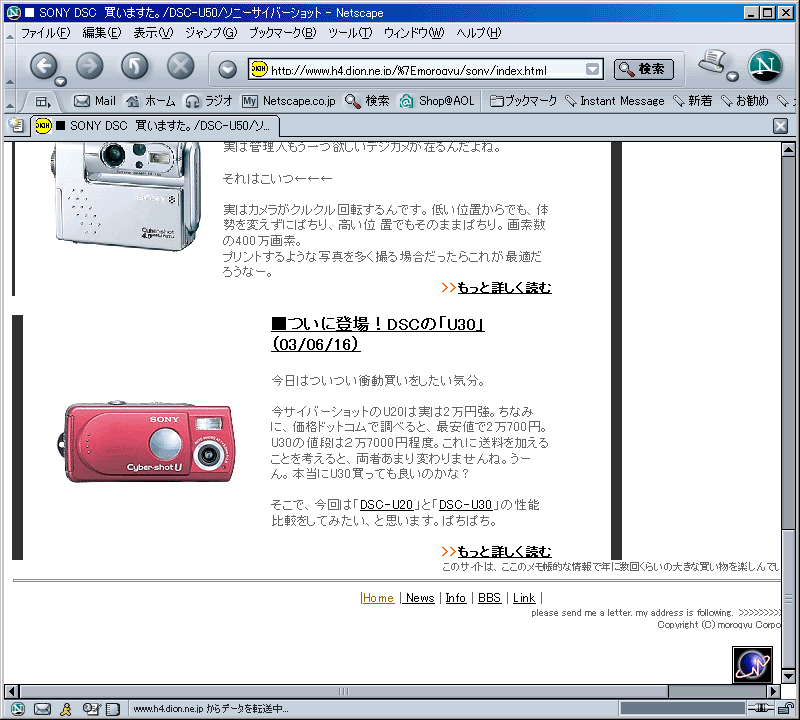Open the お勧め bookmark
Viewport: 800px width, 720px height.
click(744, 101)
